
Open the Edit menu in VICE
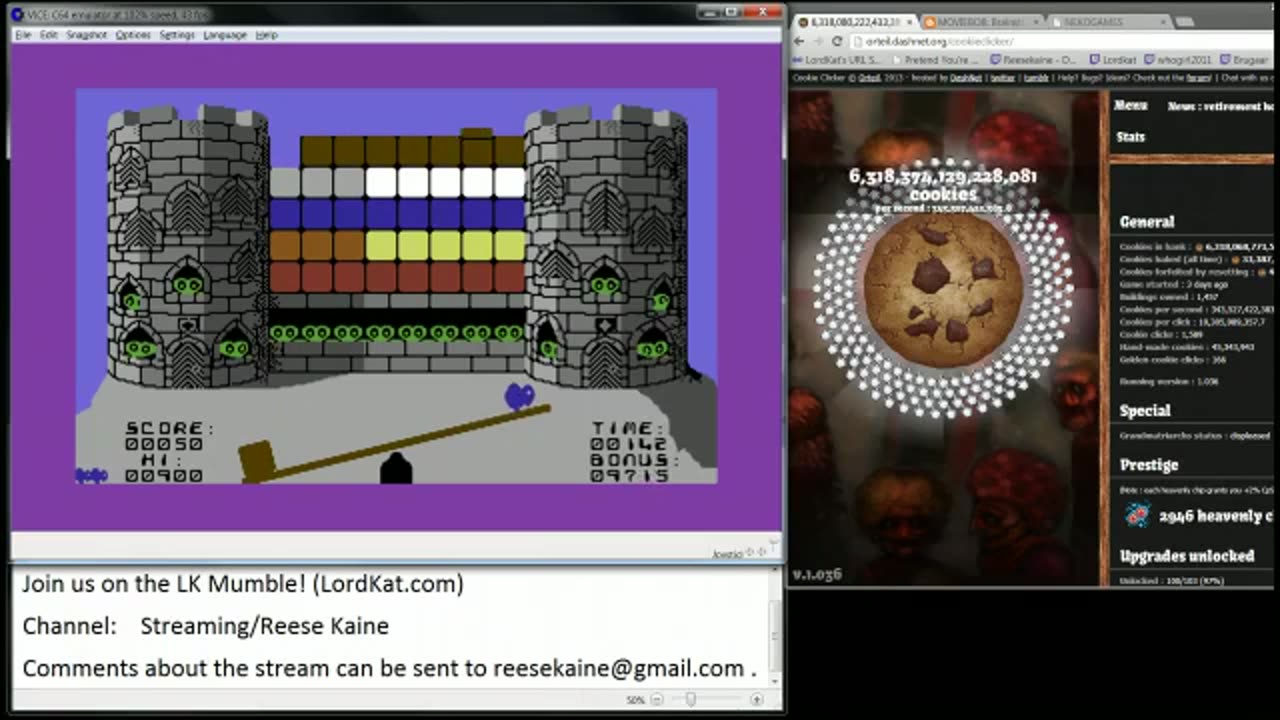(49, 35)
